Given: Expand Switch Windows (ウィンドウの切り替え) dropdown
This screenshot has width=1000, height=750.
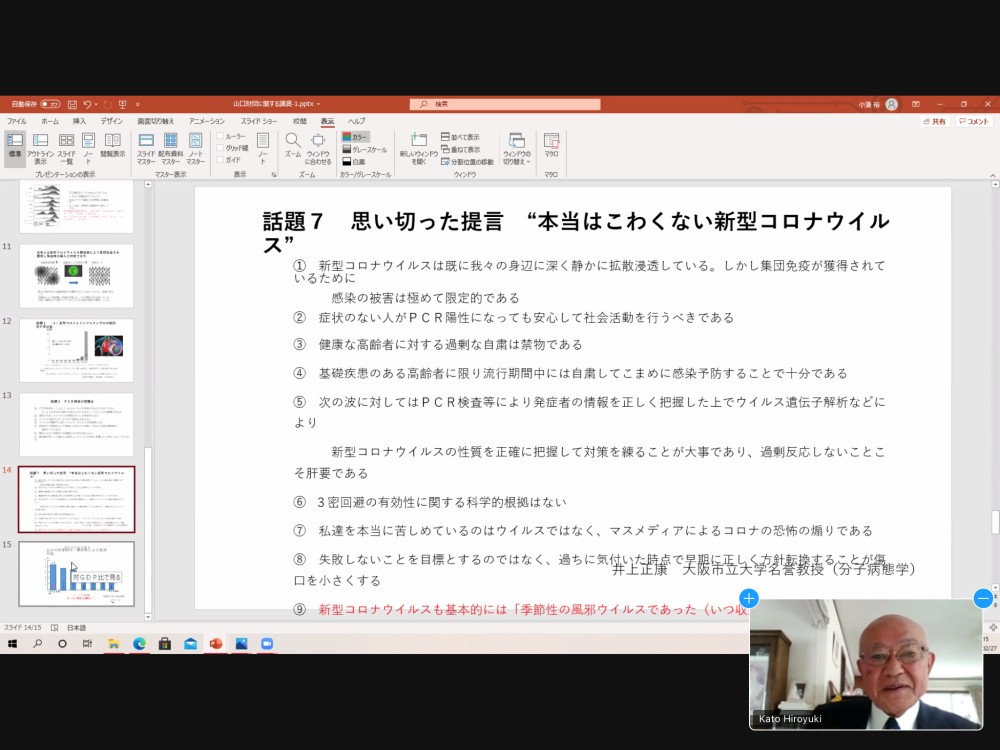Looking at the screenshot, I should coord(517,149).
